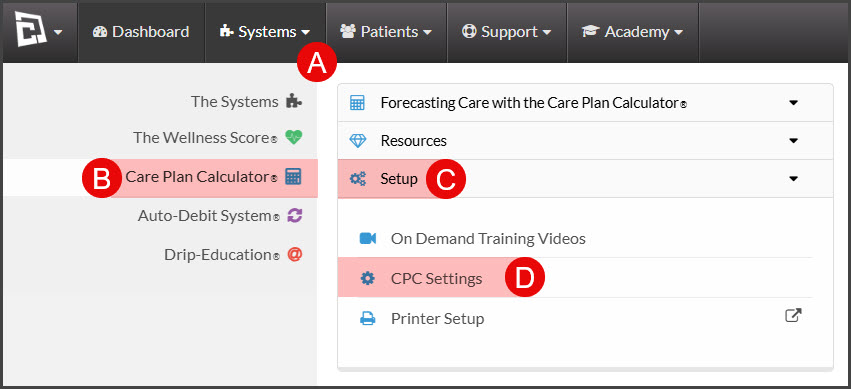Click the diamond icon beside Resources

click(x=357, y=141)
